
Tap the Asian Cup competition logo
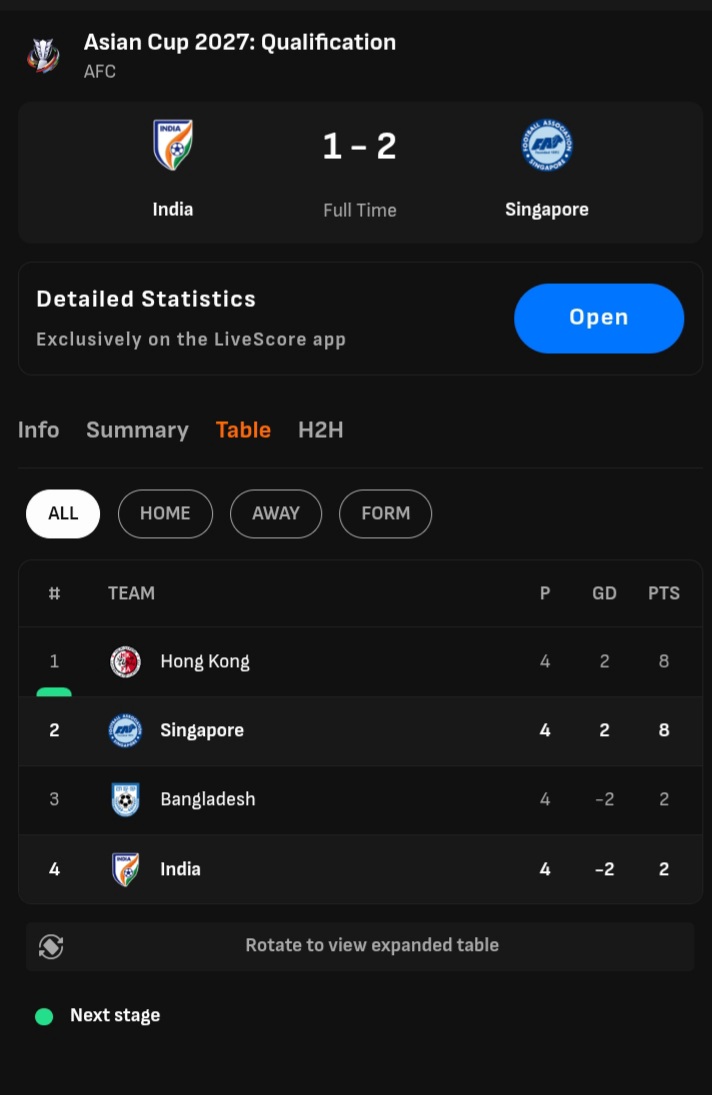[x=43, y=55]
